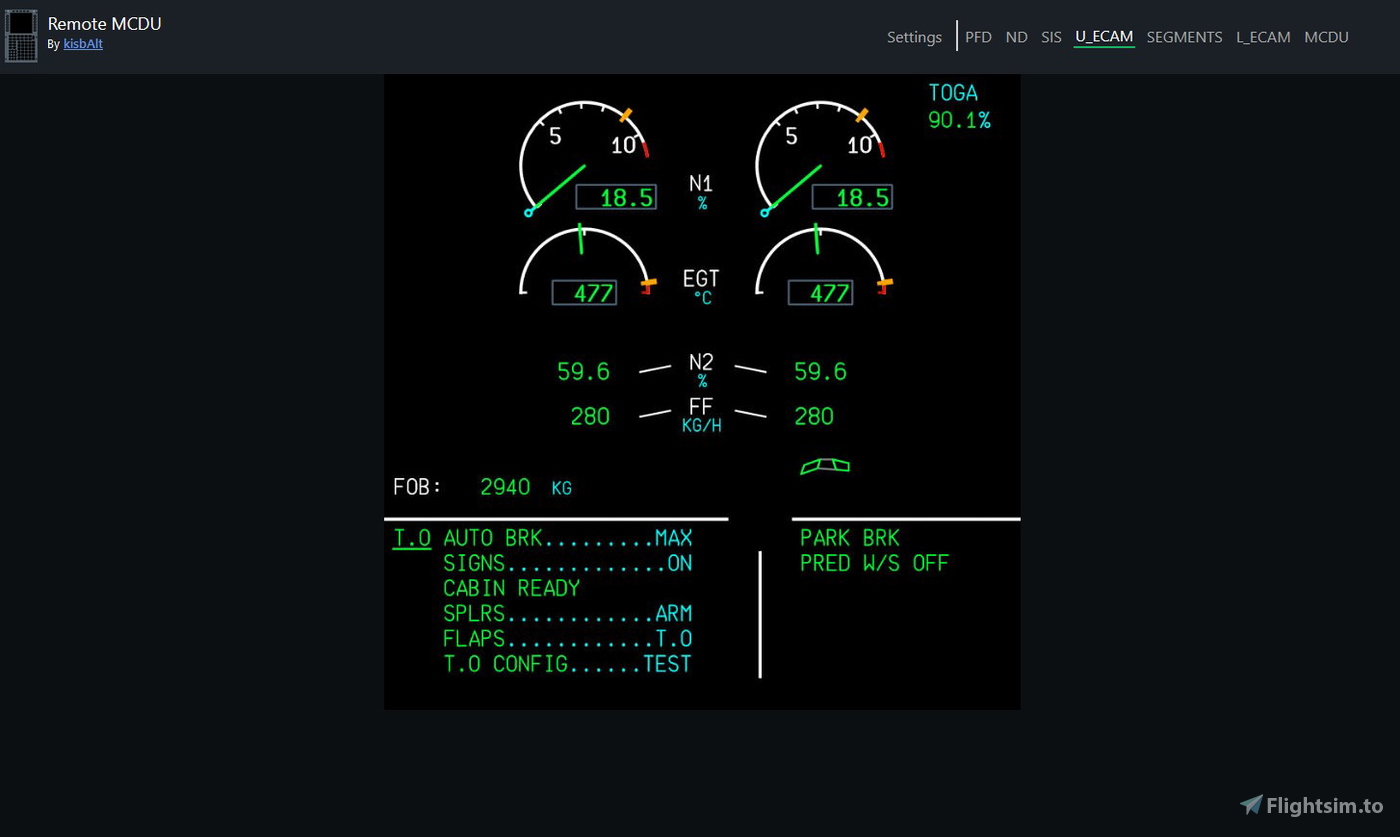Click the Flightsim.to link

click(1322, 804)
